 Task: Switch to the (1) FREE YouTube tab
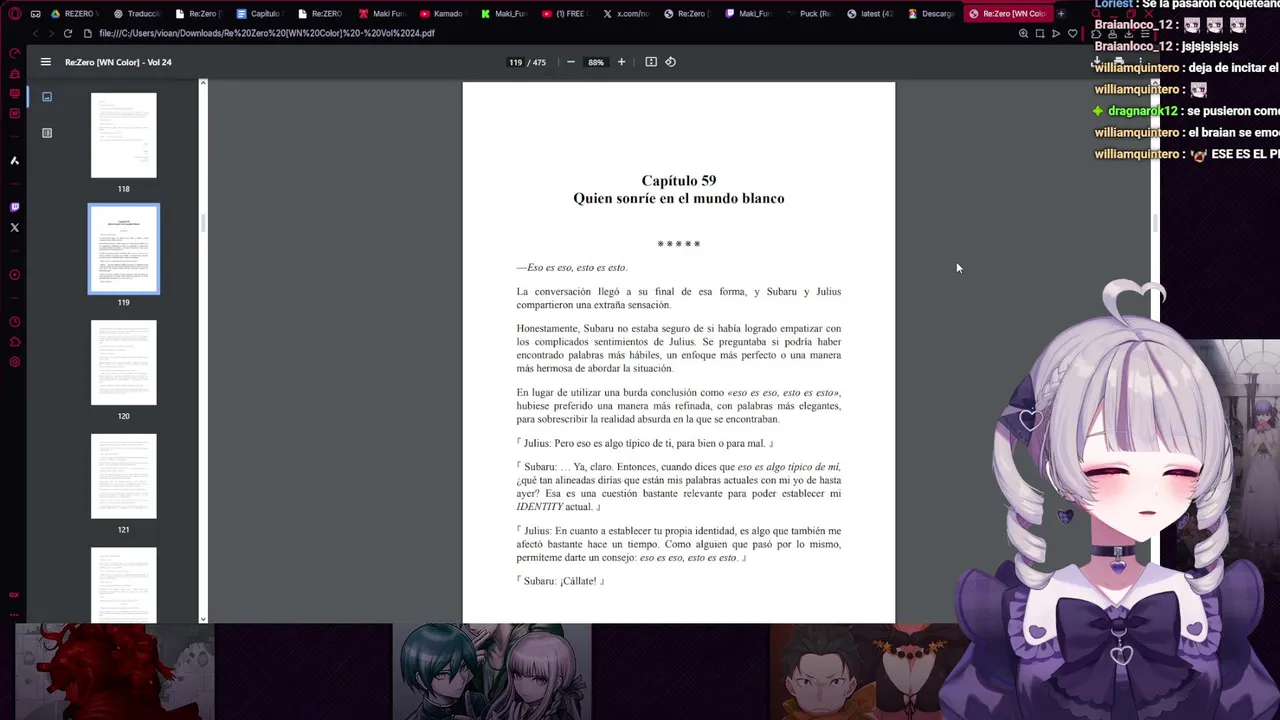tap(565, 14)
